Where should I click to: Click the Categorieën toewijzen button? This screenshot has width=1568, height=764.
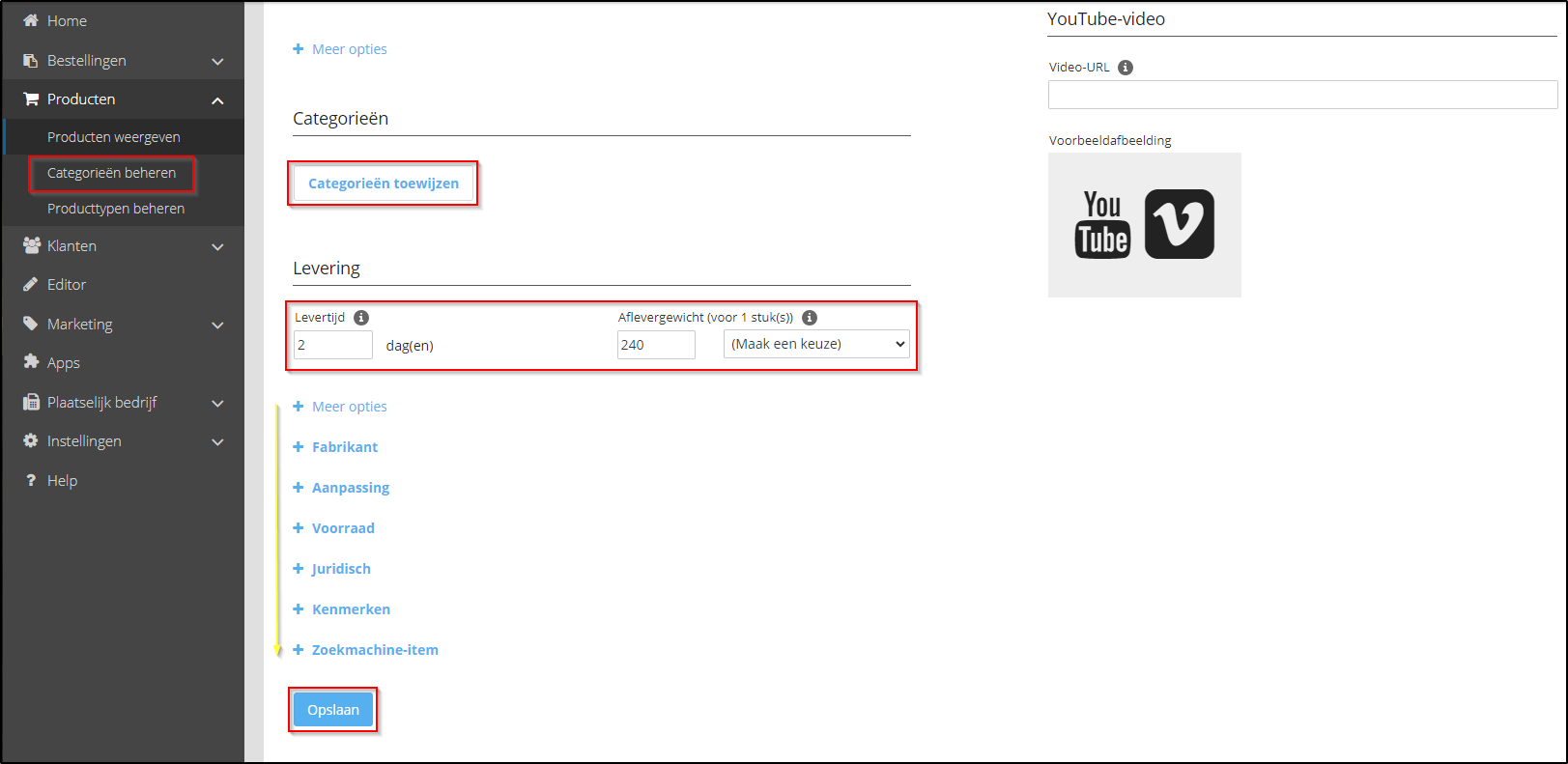pos(384,184)
